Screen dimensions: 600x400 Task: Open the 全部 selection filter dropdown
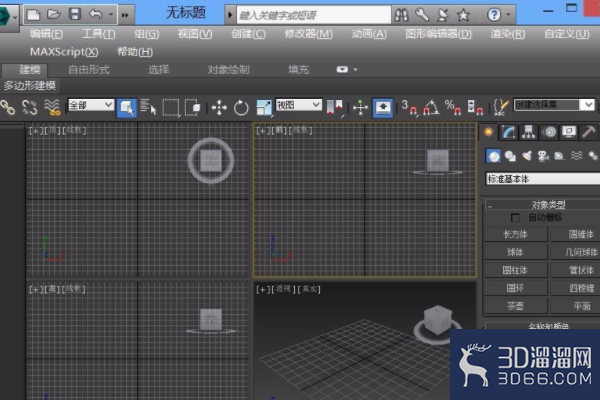91,105
